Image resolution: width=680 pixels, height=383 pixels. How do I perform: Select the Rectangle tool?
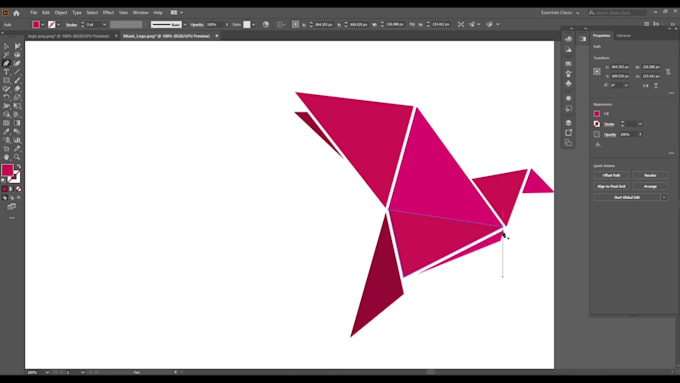pyautogui.click(x=6, y=80)
